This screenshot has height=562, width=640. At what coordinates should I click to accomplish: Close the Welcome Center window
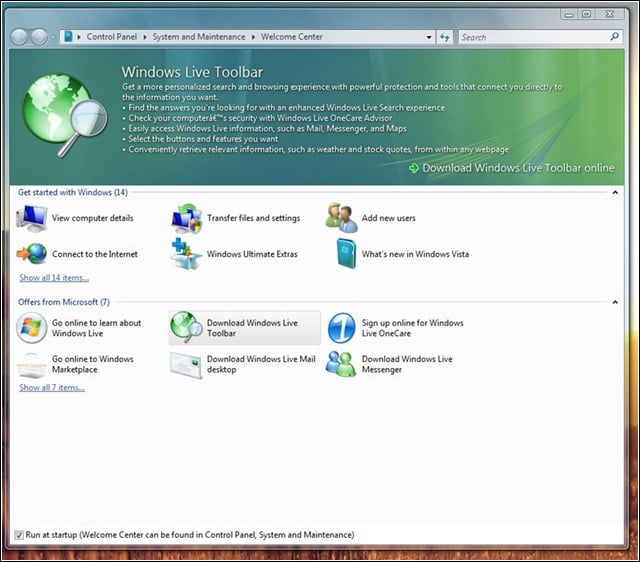pos(609,14)
